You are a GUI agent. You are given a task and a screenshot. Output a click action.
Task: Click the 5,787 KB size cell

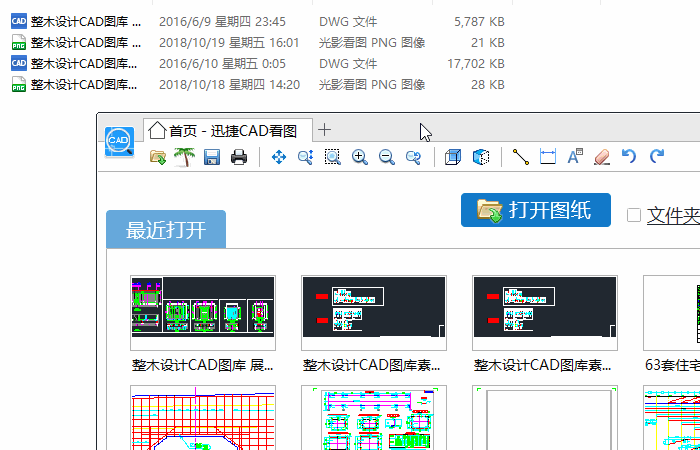point(479,21)
